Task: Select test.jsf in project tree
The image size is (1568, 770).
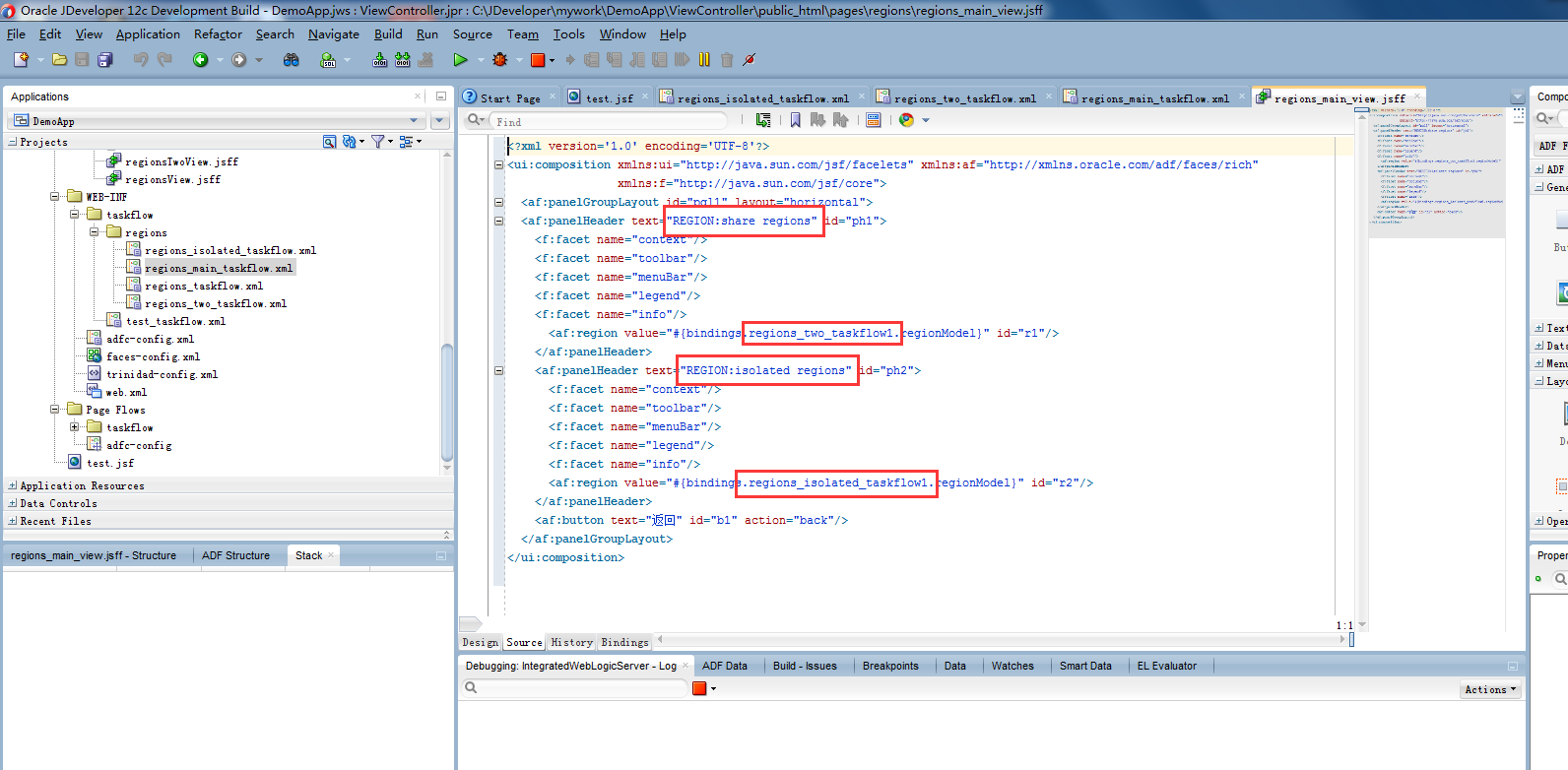Action: pyautogui.click(x=109, y=463)
